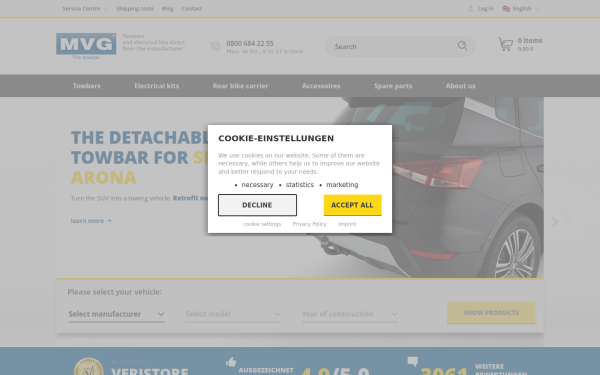This screenshot has height=375, width=600.
Task: Click the Show Products button
Action: tap(491, 313)
